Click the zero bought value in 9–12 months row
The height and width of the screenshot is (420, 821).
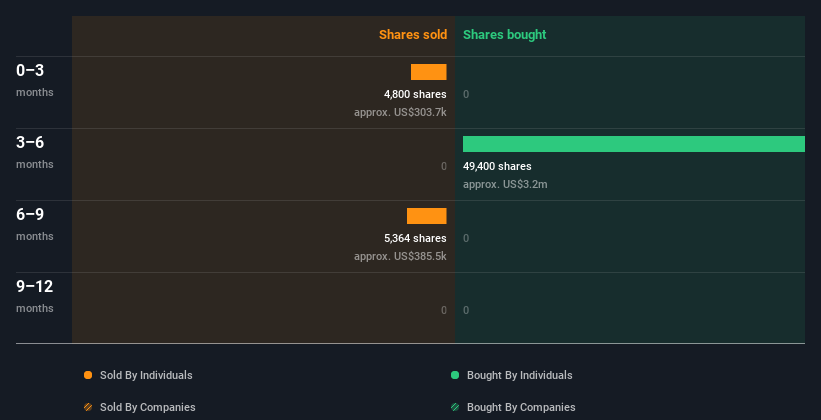coord(466,310)
